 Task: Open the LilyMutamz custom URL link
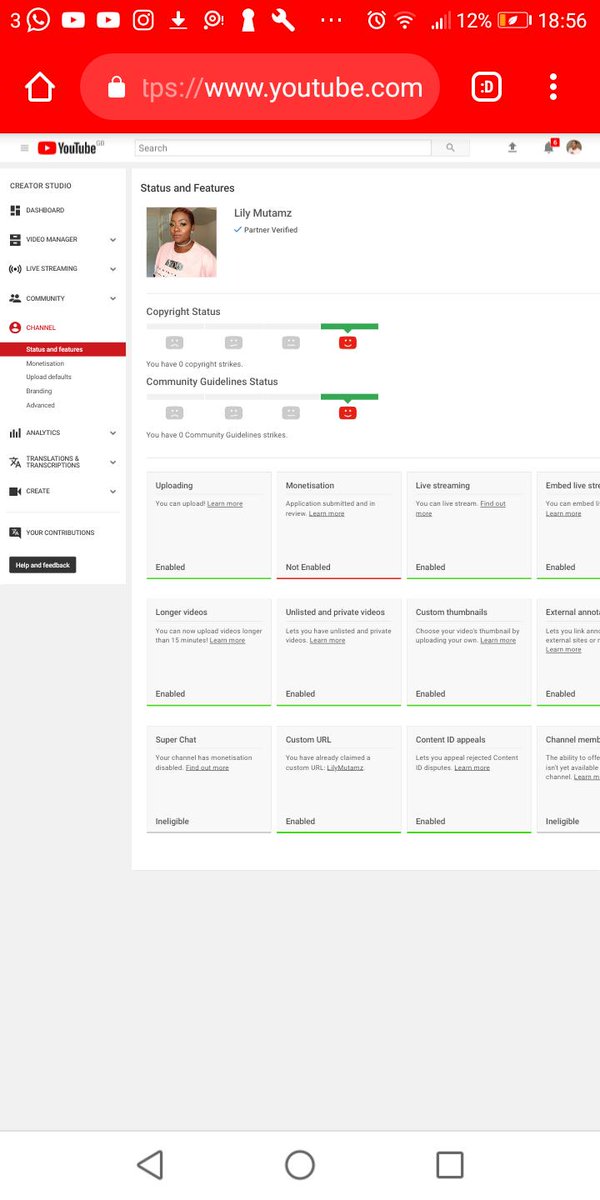pos(345,768)
